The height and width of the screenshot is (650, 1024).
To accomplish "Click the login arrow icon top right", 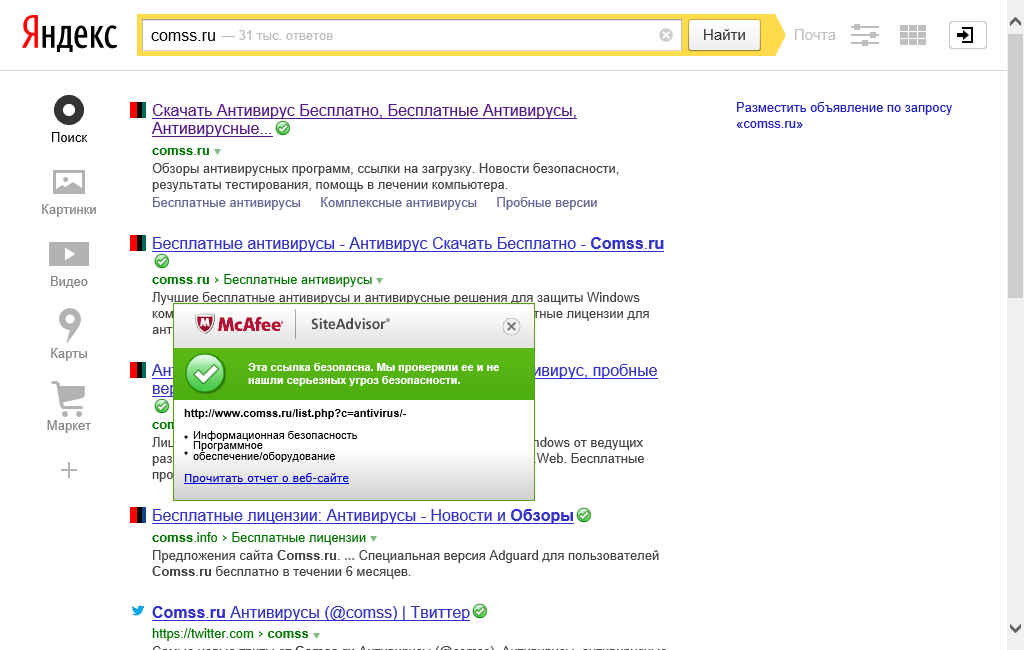I will (x=966, y=34).
